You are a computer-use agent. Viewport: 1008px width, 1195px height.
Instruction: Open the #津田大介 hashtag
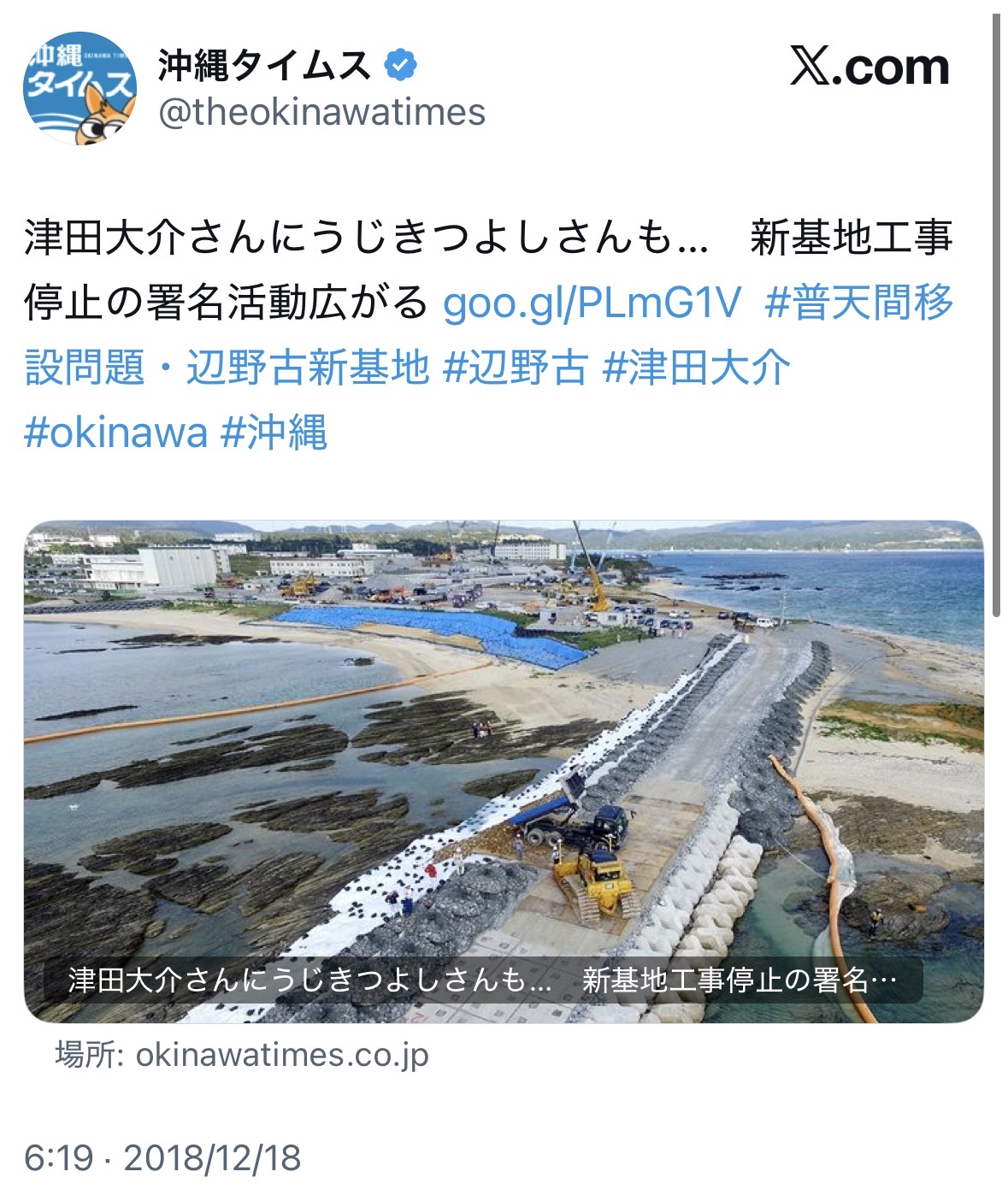pyautogui.click(x=696, y=368)
